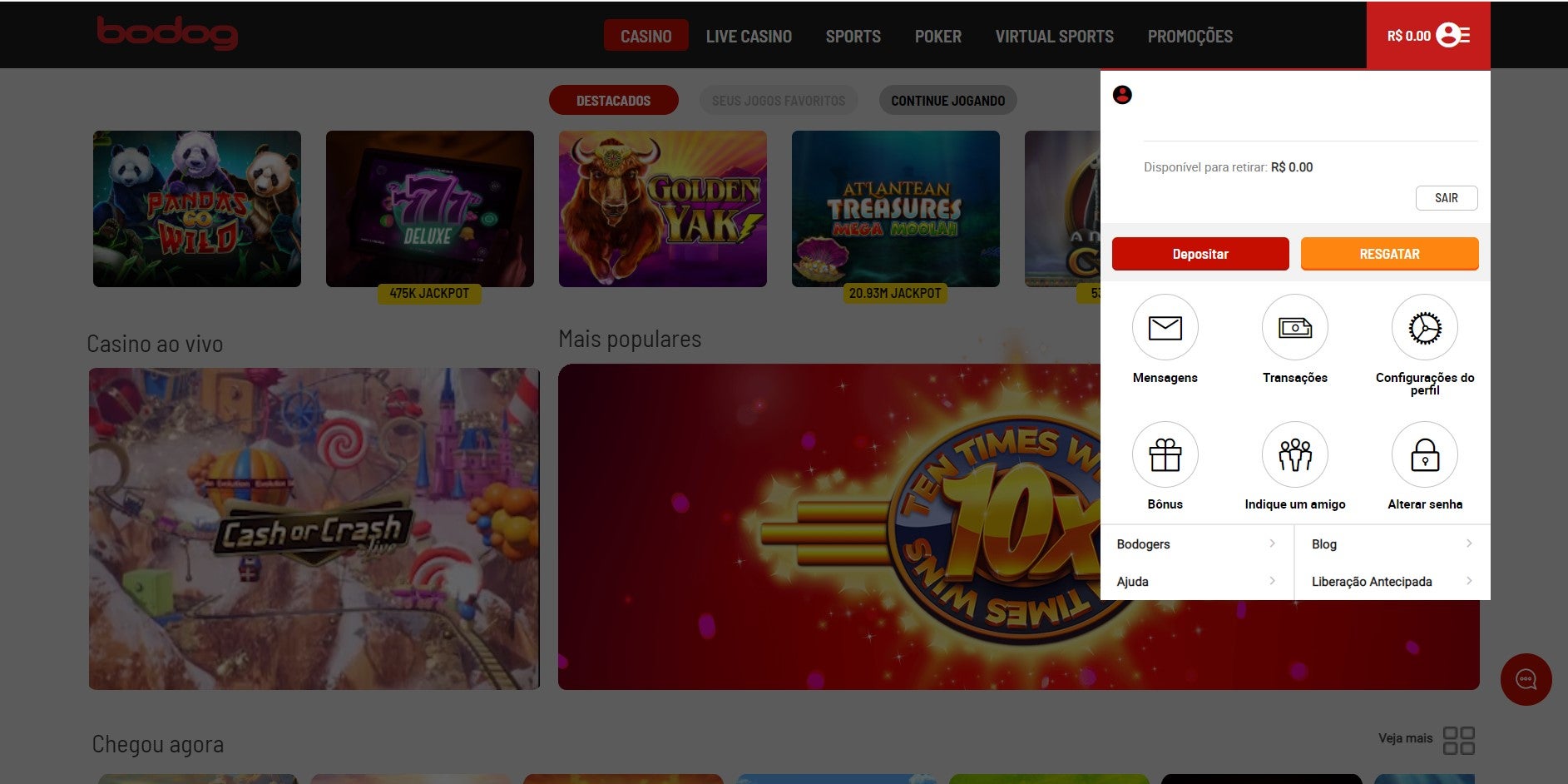Click the Veja mais grid icon
1568x784 pixels.
[x=1458, y=740]
